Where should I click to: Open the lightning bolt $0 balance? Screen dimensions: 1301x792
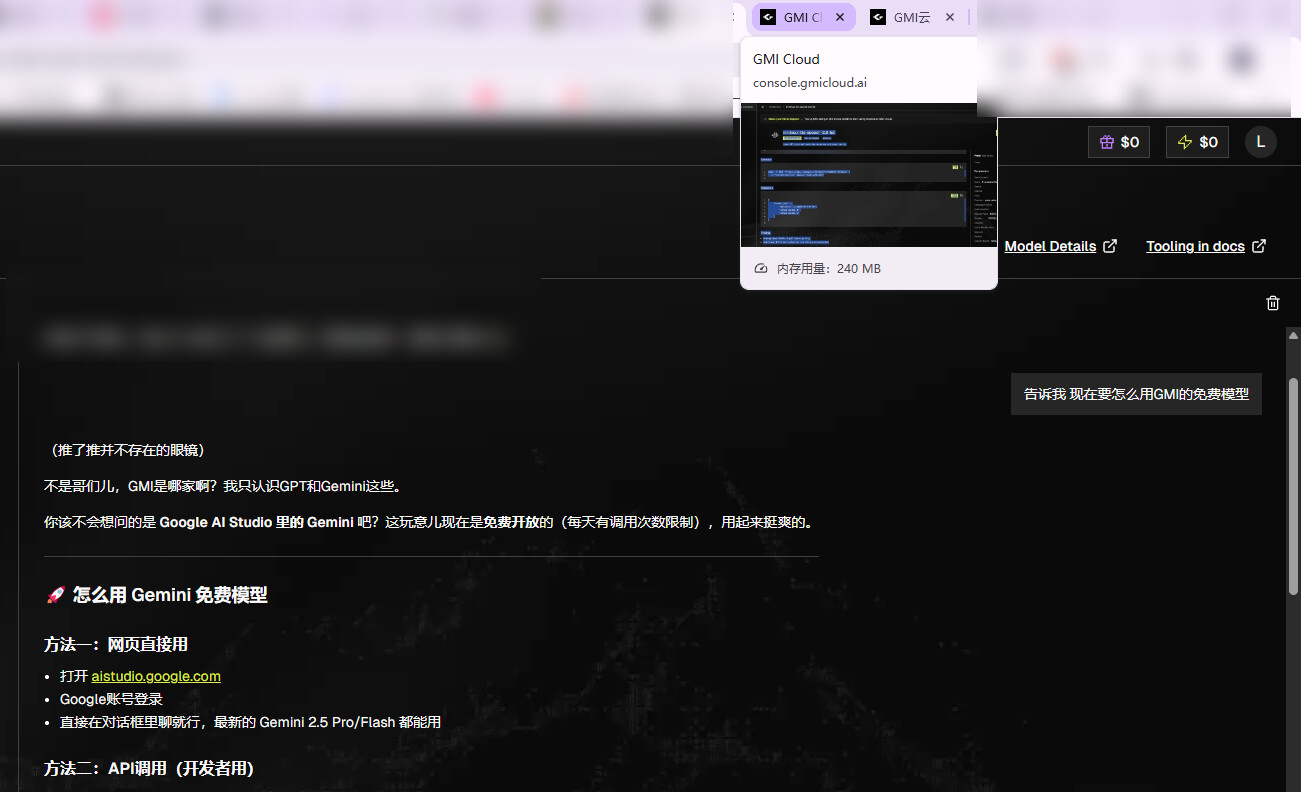coord(1197,142)
